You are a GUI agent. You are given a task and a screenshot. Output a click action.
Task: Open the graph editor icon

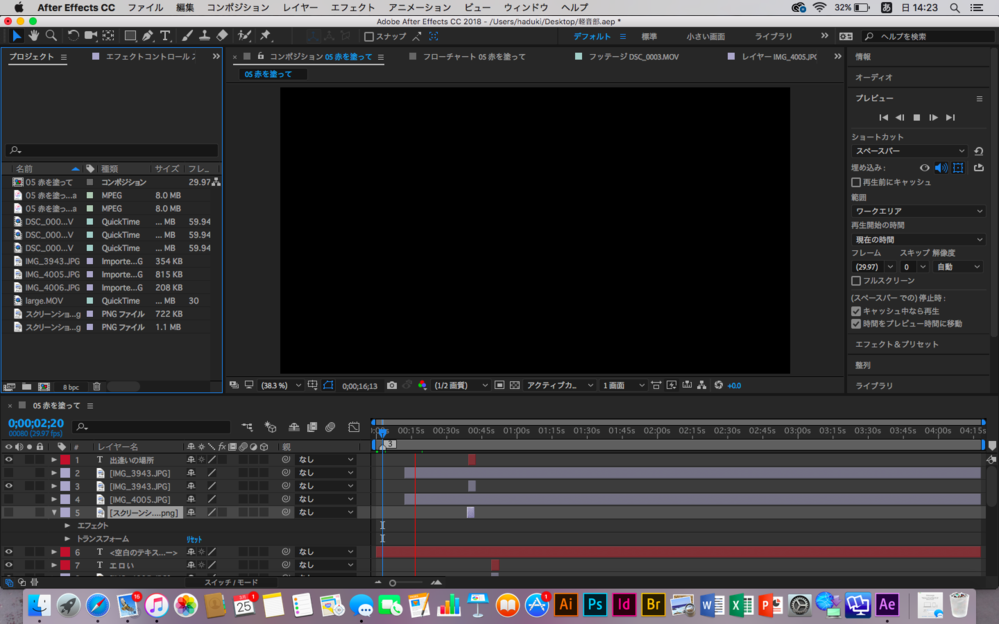354,427
